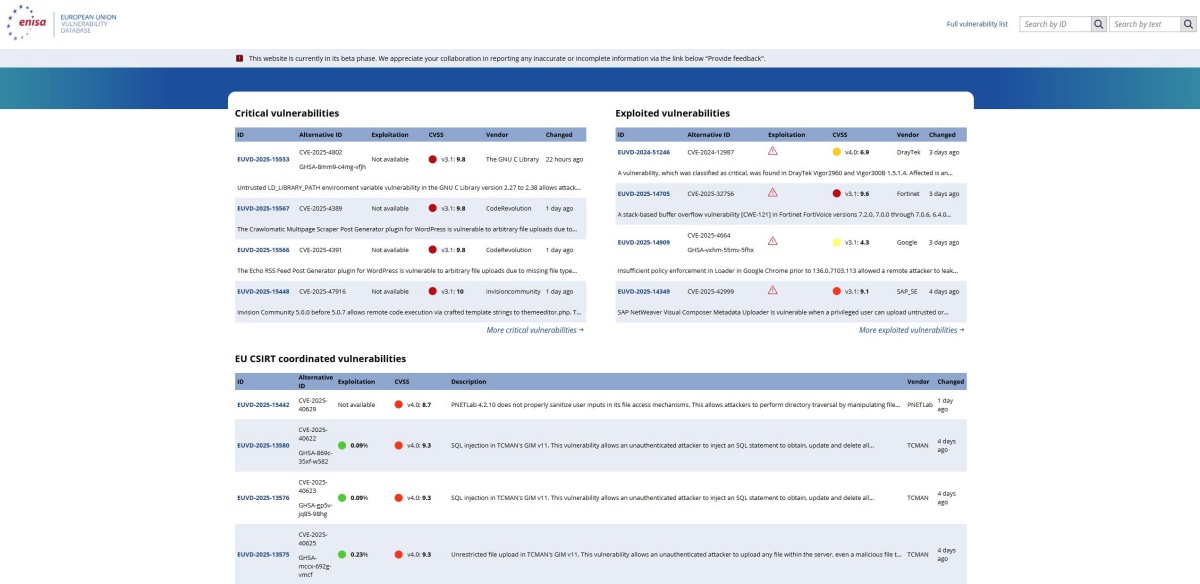Click alternative ID CVE-2025-4389
Screen dimensions: 1200x584
coord(320,208)
